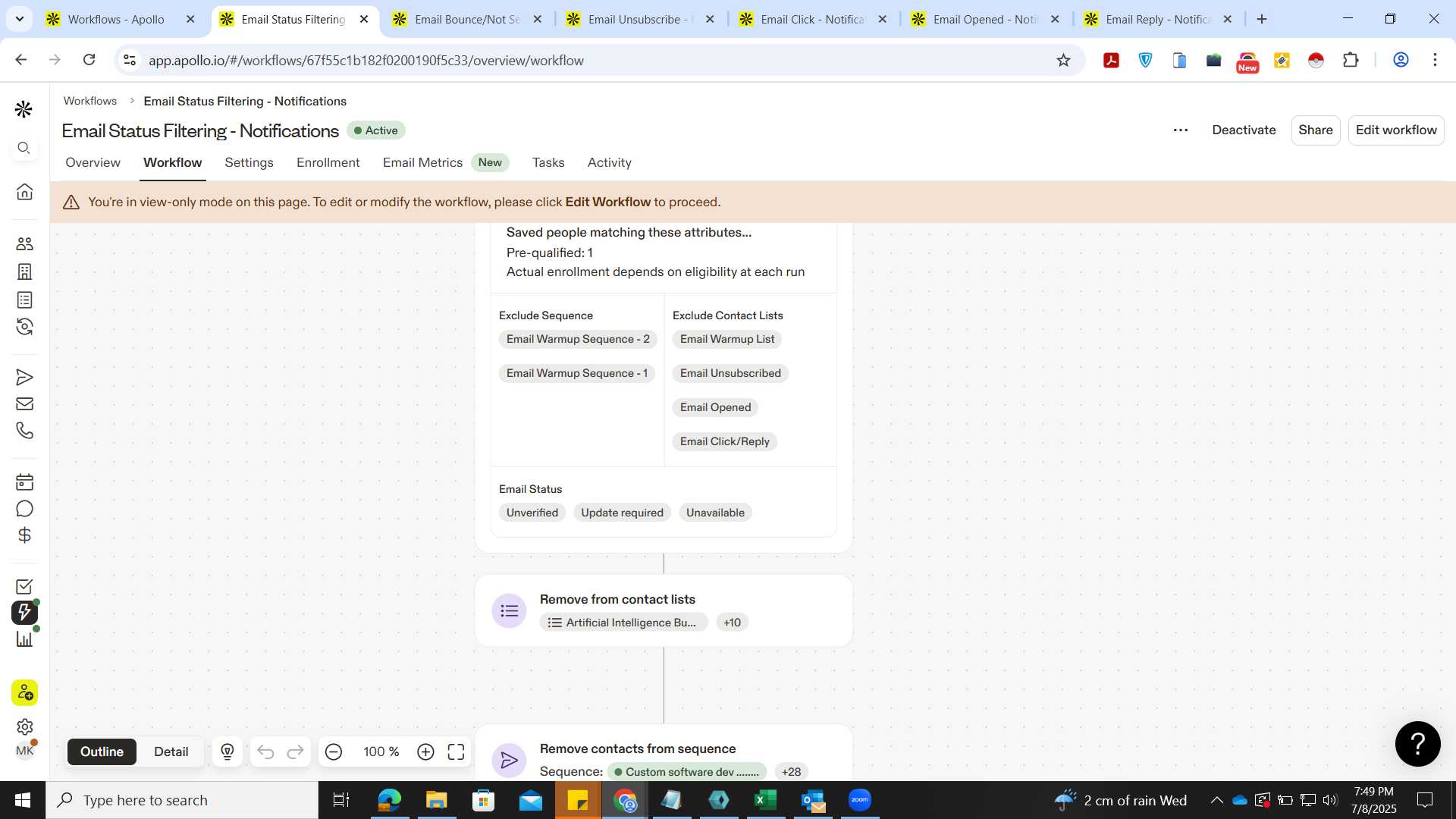Open Analytics bar chart icon in sidebar
The height and width of the screenshot is (819, 1456).
click(x=24, y=639)
